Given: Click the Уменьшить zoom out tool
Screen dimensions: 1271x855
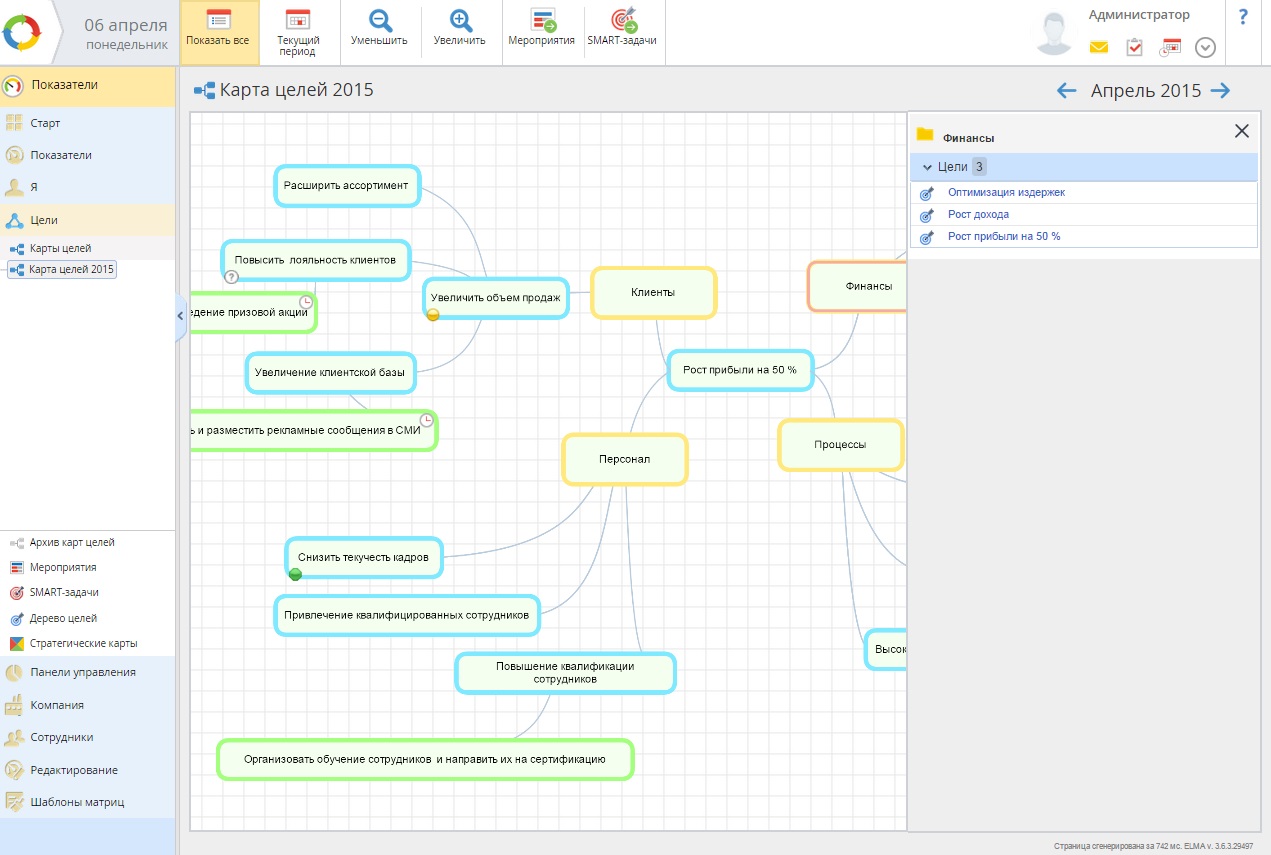Looking at the screenshot, I should click(x=379, y=28).
